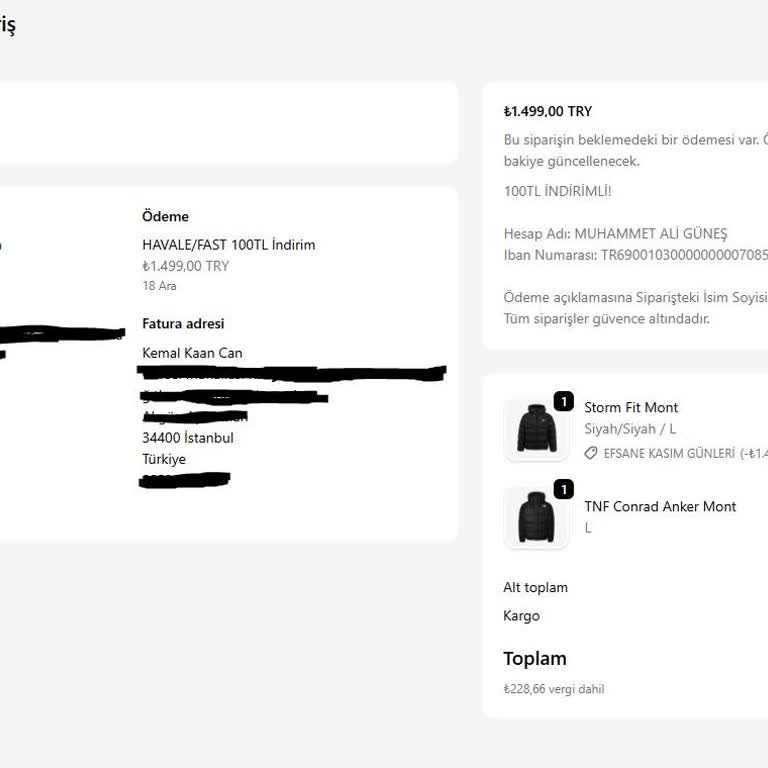Image resolution: width=768 pixels, height=768 pixels.
Task: Click the Siyah/Siyah / L variant text
Action: point(630,429)
